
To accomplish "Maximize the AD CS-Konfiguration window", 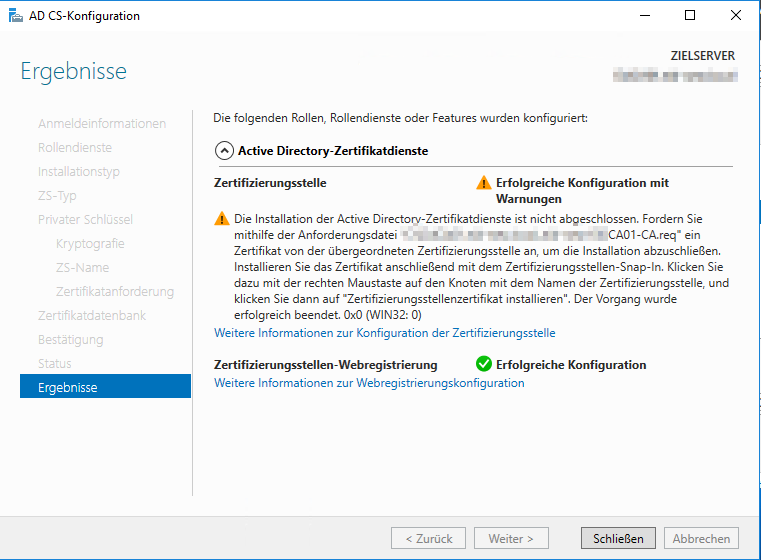I will point(690,16).
